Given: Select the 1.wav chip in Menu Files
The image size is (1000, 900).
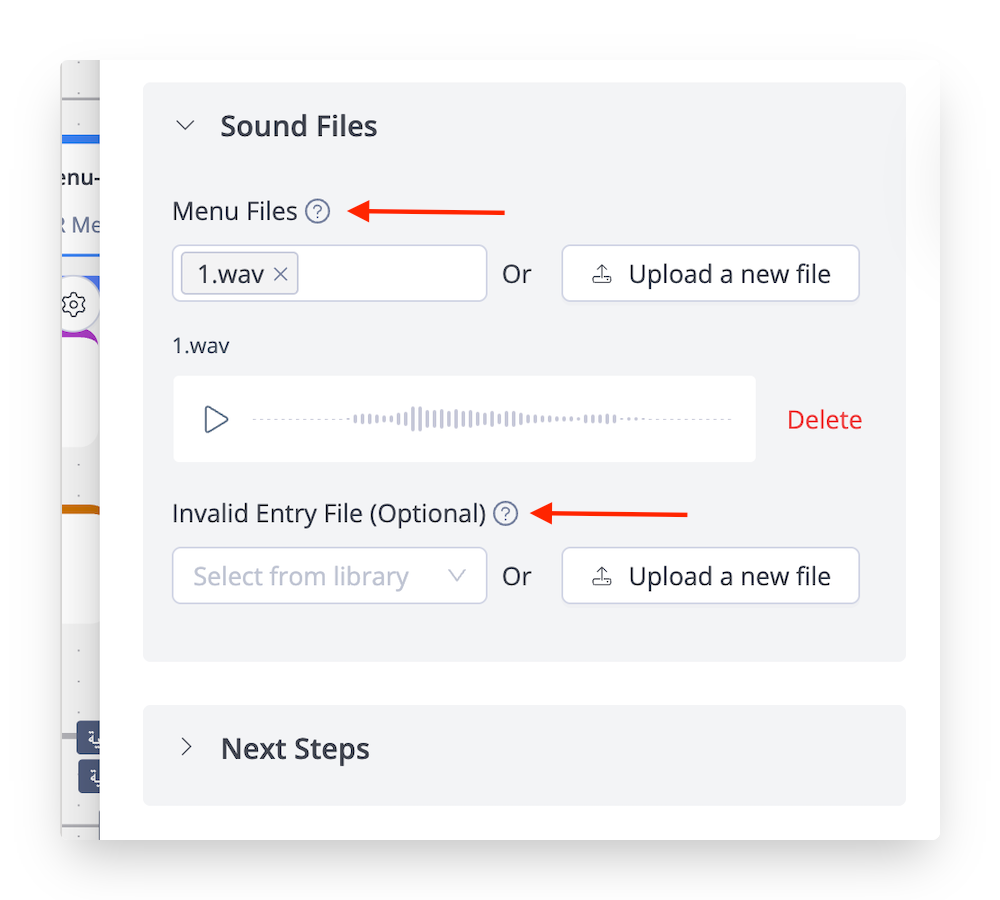Looking at the screenshot, I should (x=229, y=274).
